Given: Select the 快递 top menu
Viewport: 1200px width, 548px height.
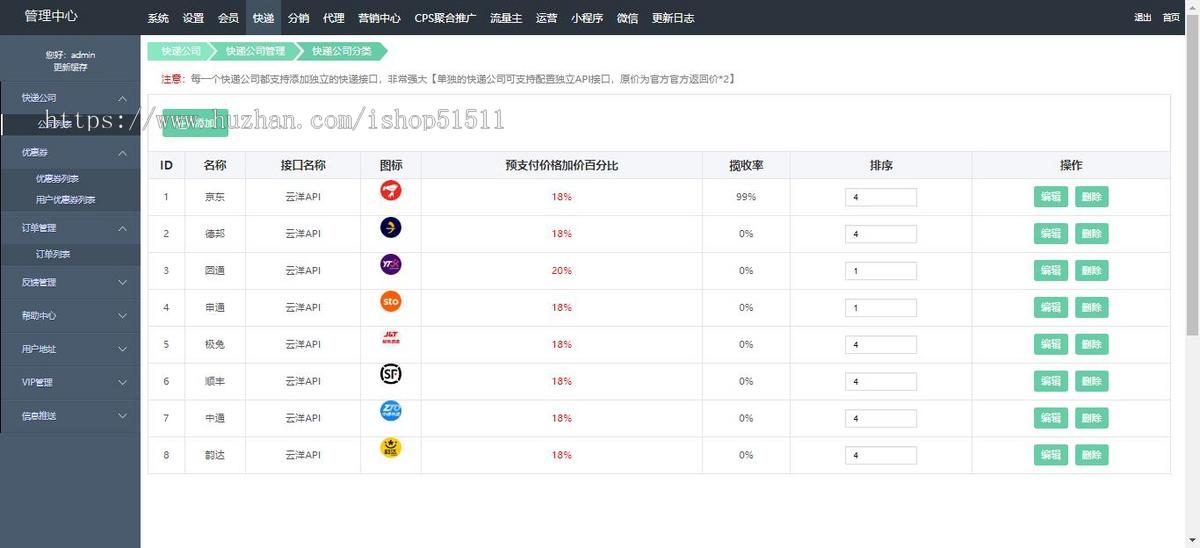Looking at the screenshot, I should pyautogui.click(x=263, y=18).
